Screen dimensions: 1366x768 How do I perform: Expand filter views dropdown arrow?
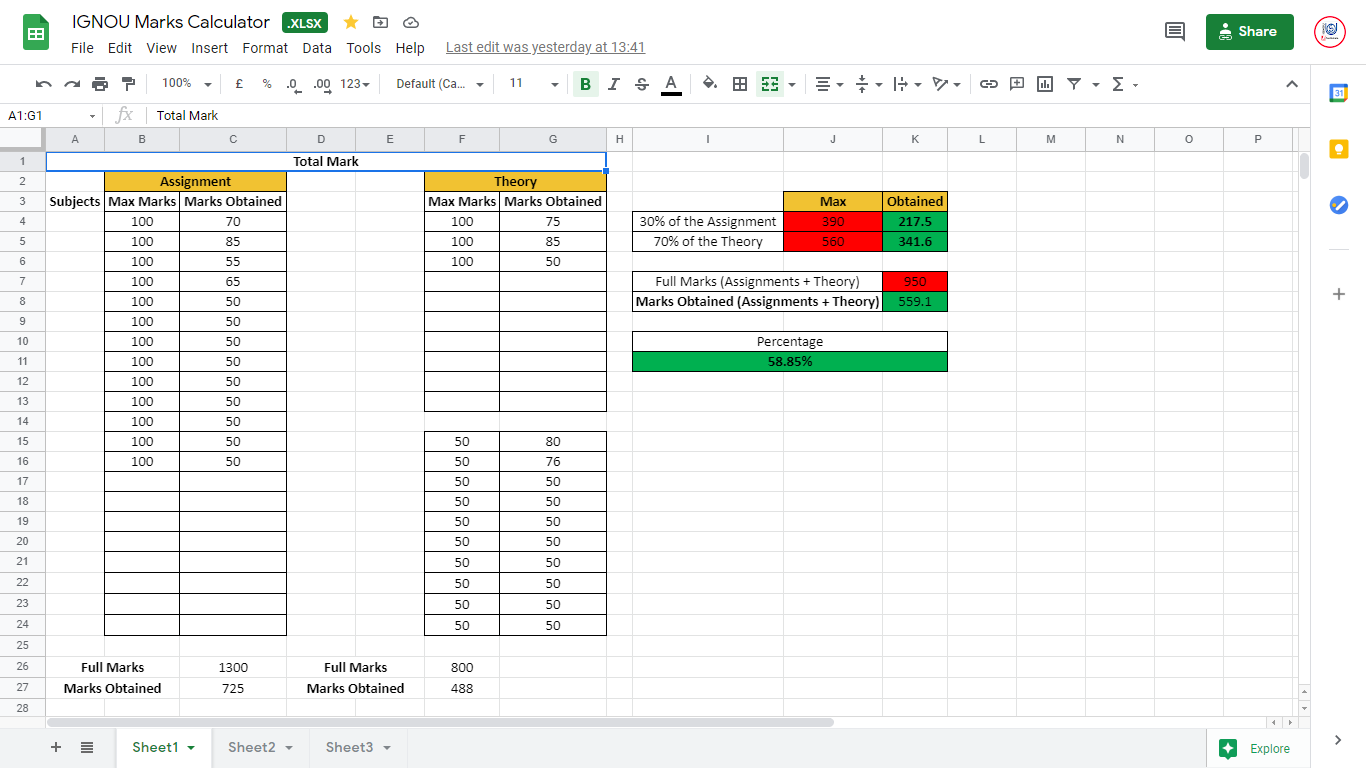[1096, 84]
